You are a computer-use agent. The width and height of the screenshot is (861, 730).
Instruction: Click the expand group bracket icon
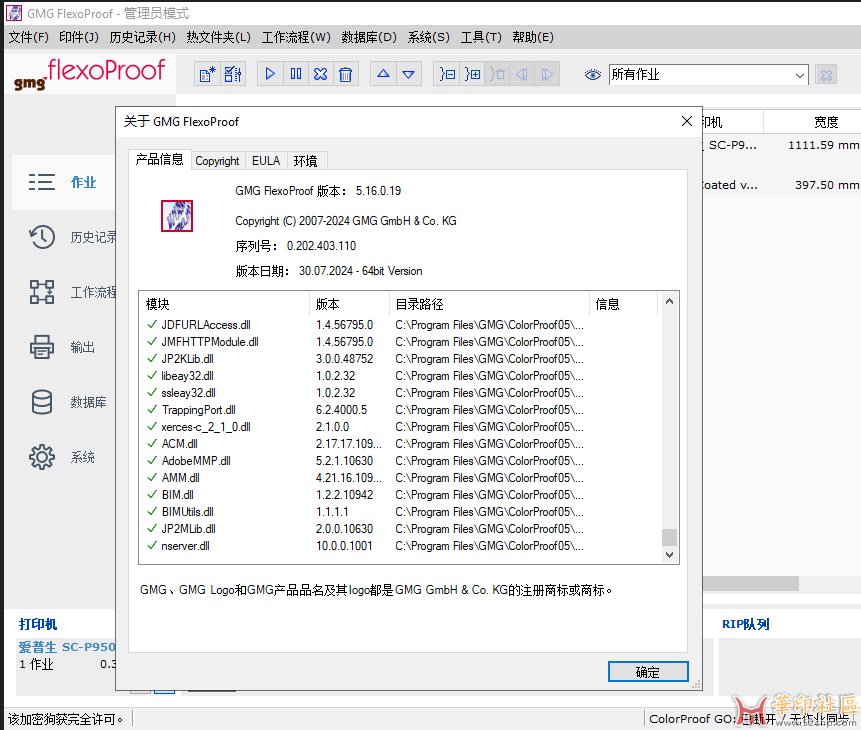point(472,74)
